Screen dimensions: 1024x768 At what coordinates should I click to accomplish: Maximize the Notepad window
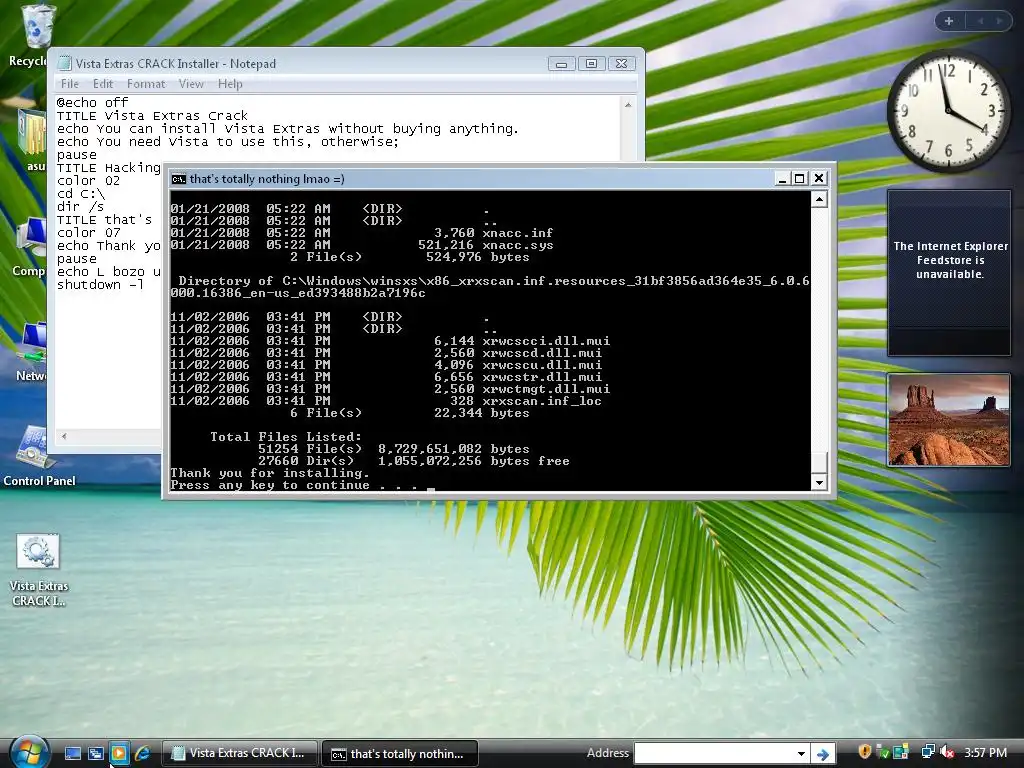[x=591, y=64]
